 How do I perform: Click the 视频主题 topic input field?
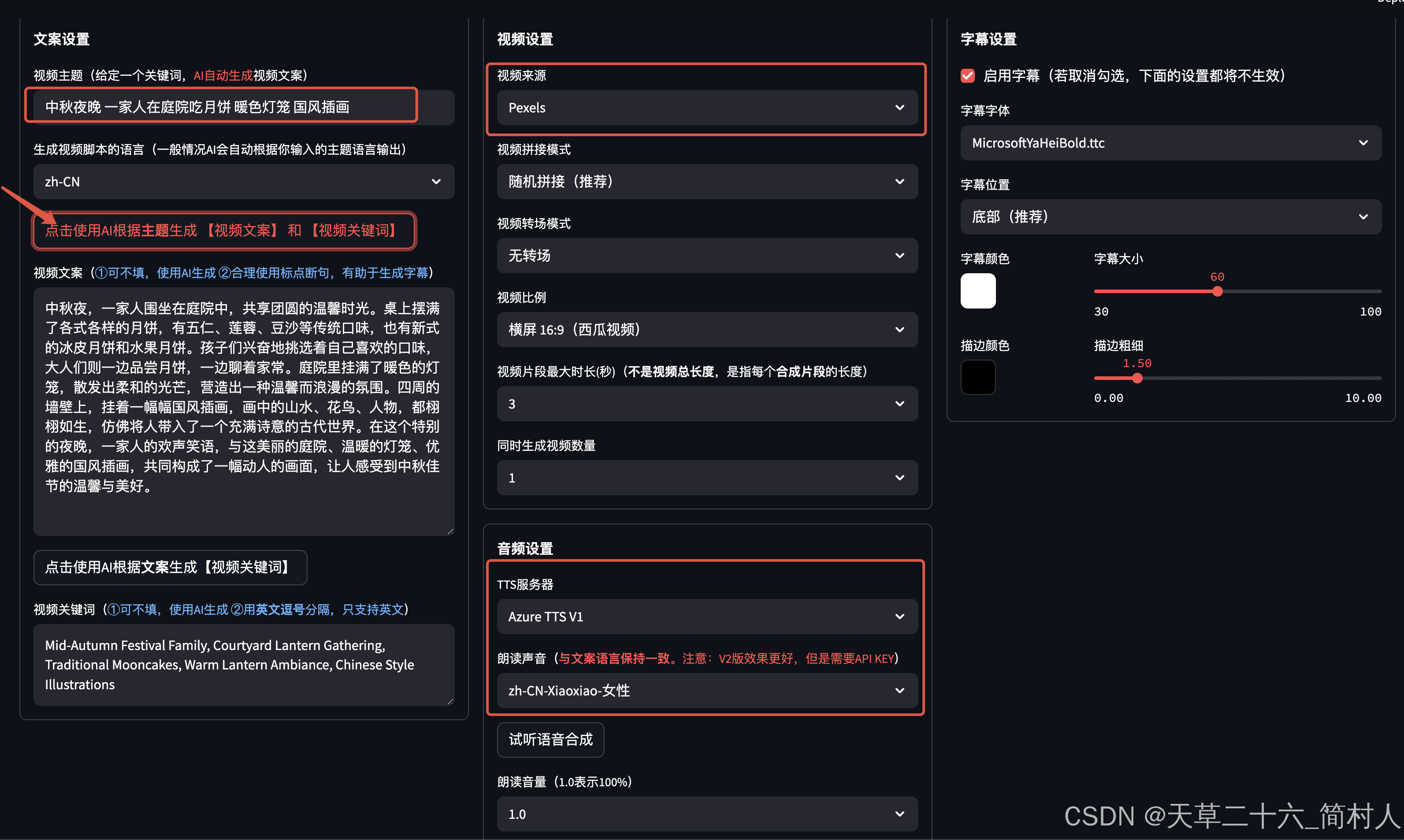tap(221, 106)
